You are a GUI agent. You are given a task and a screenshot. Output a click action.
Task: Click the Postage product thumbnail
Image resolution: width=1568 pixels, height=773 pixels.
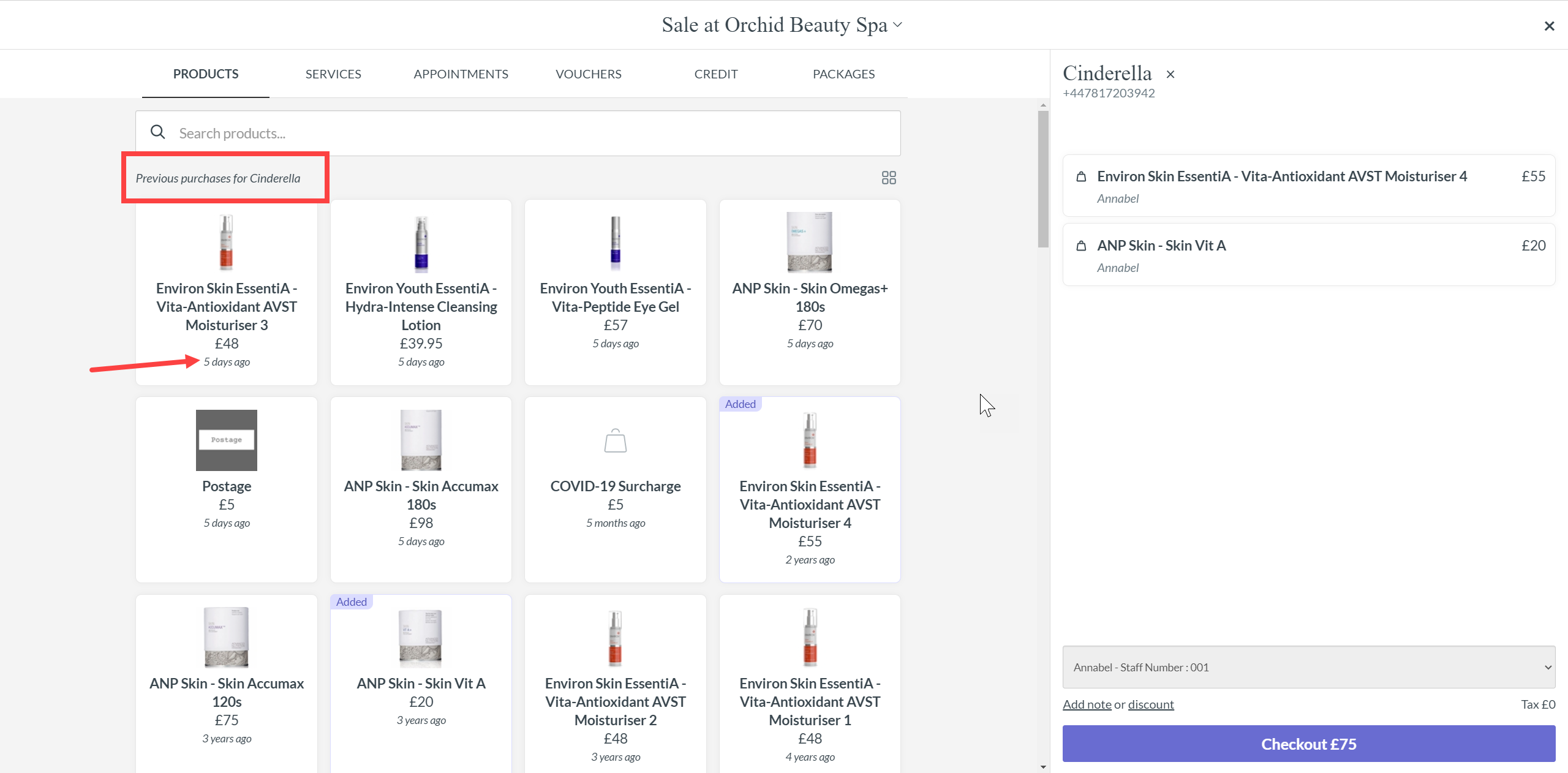(x=226, y=440)
